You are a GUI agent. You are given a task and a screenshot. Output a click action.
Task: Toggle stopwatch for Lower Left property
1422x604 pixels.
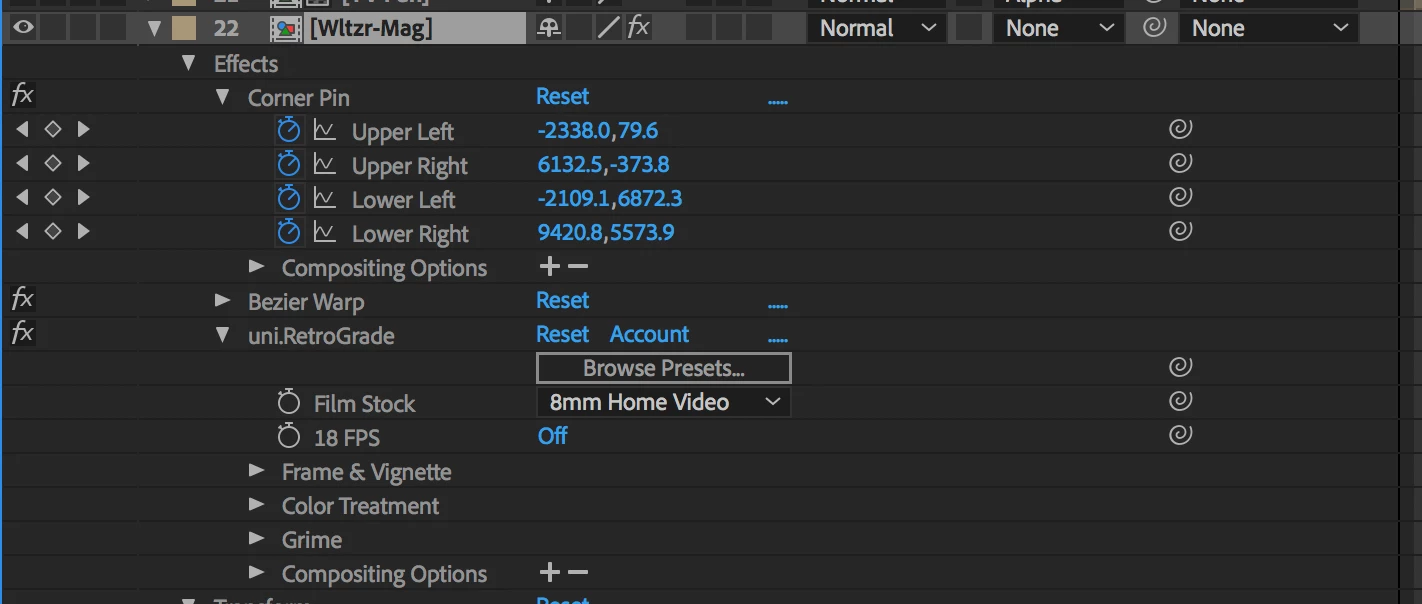(289, 198)
